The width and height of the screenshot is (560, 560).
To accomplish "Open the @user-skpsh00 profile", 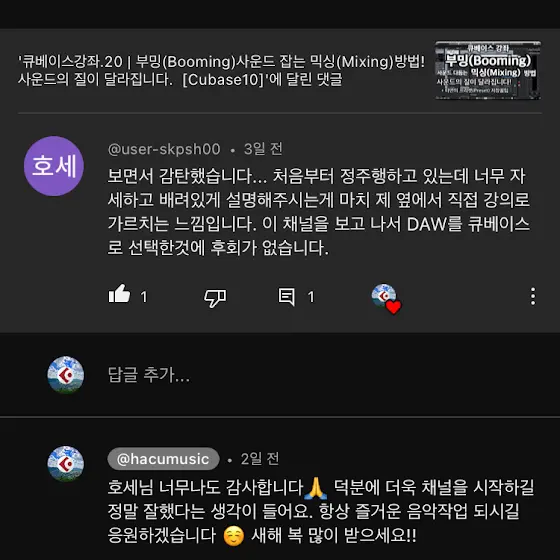I will click(164, 149).
